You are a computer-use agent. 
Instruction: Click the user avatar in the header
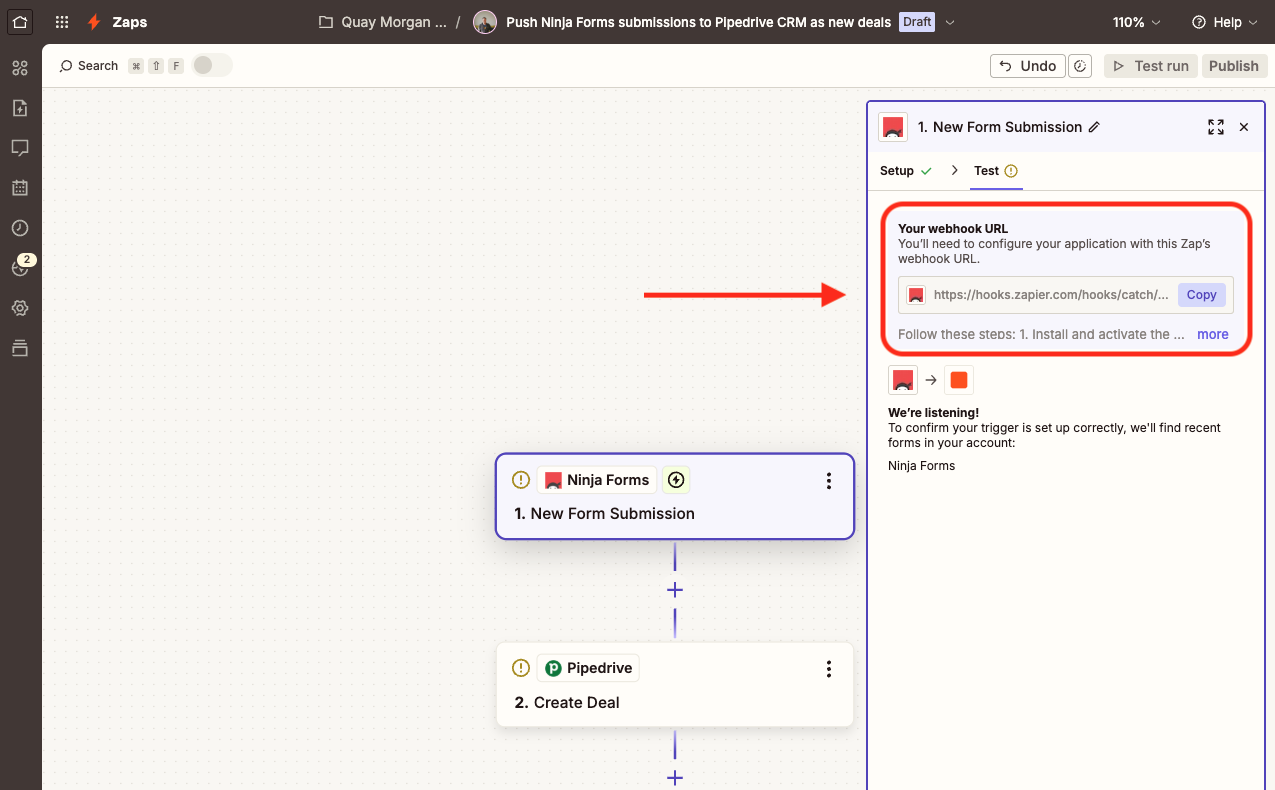(x=485, y=22)
